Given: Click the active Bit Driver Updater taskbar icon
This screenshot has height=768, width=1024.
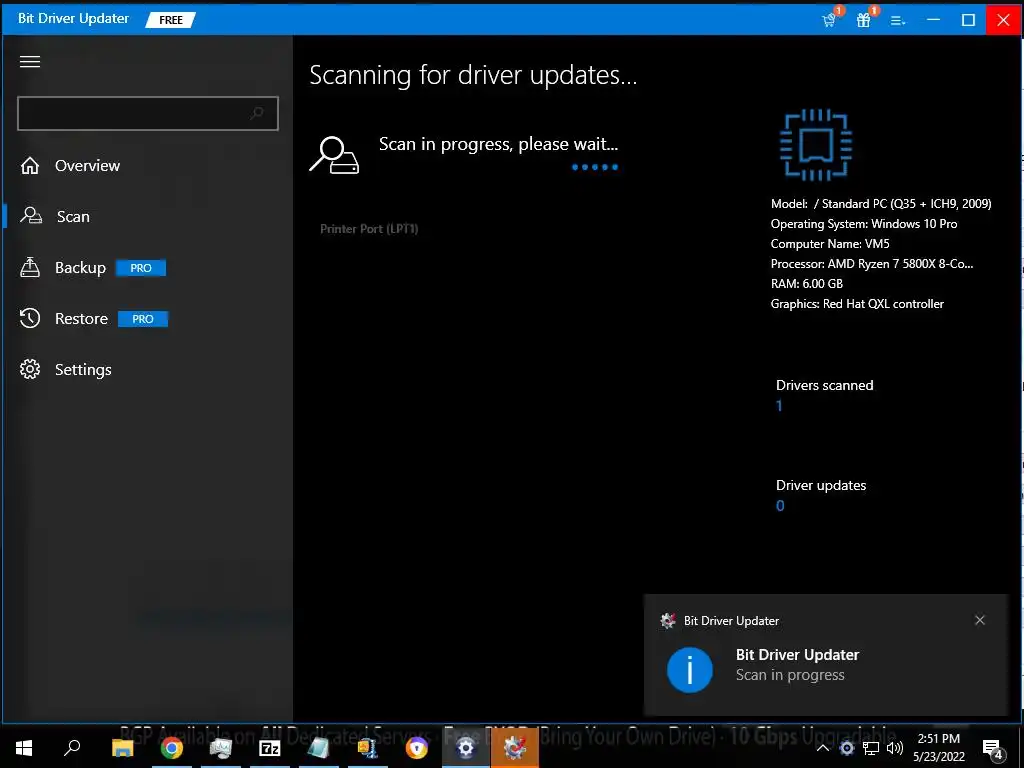Looking at the screenshot, I should pos(515,748).
